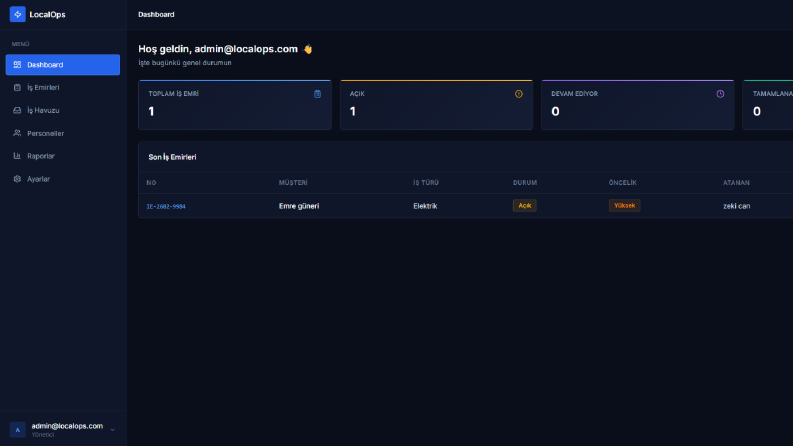Viewport: 793px width, 446px height.
Task: Click the Son İş Emirleri heading
Action: pos(172,157)
